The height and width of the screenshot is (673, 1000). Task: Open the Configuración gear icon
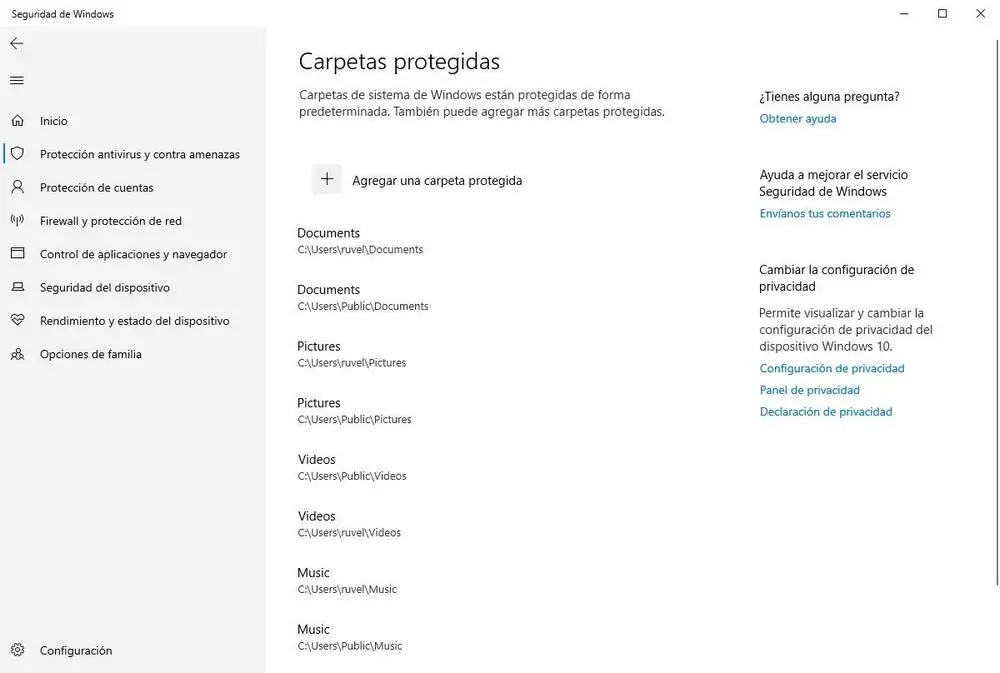coord(17,650)
